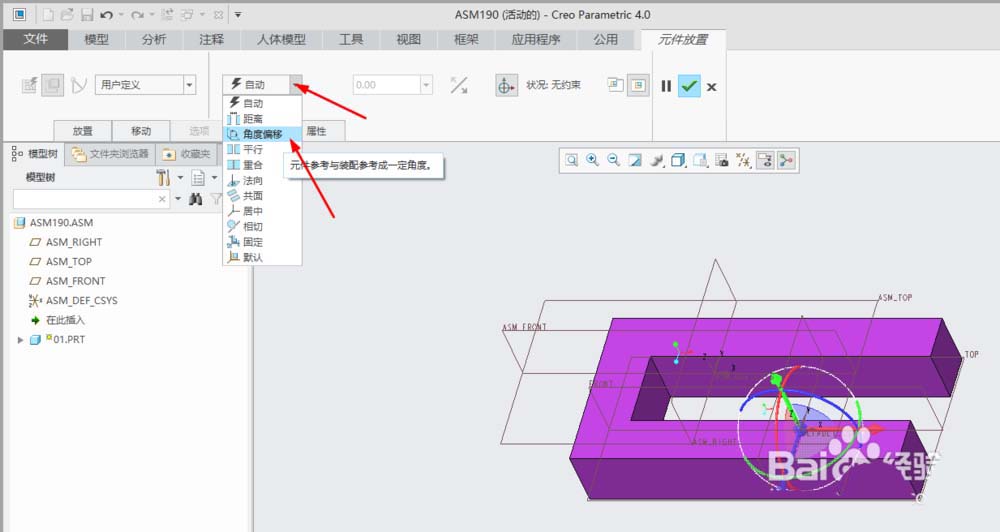Click the flip constraint orientation icon

[x=459, y=85]
